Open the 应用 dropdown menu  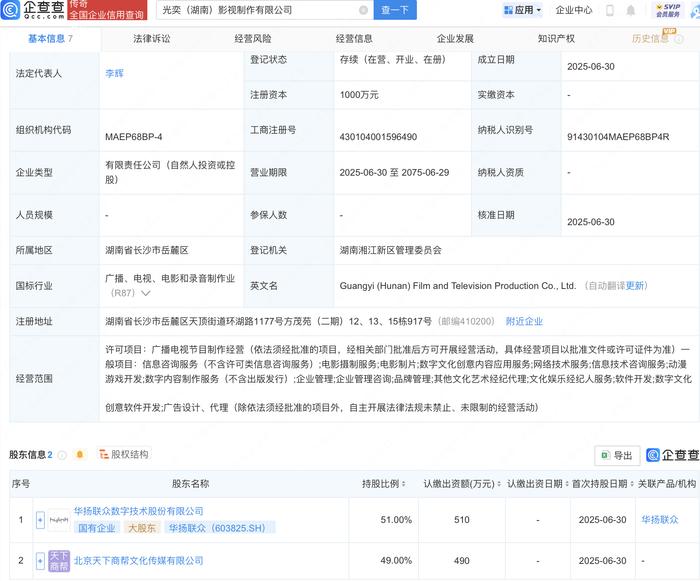(x=523, y=10)
